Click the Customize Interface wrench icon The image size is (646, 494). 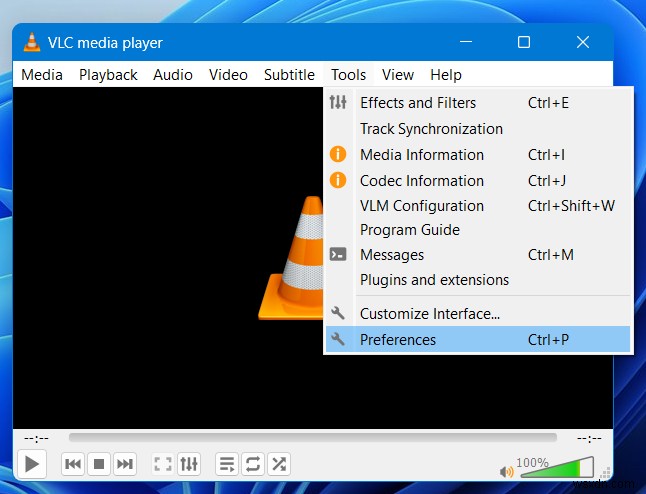click(337, 313)
